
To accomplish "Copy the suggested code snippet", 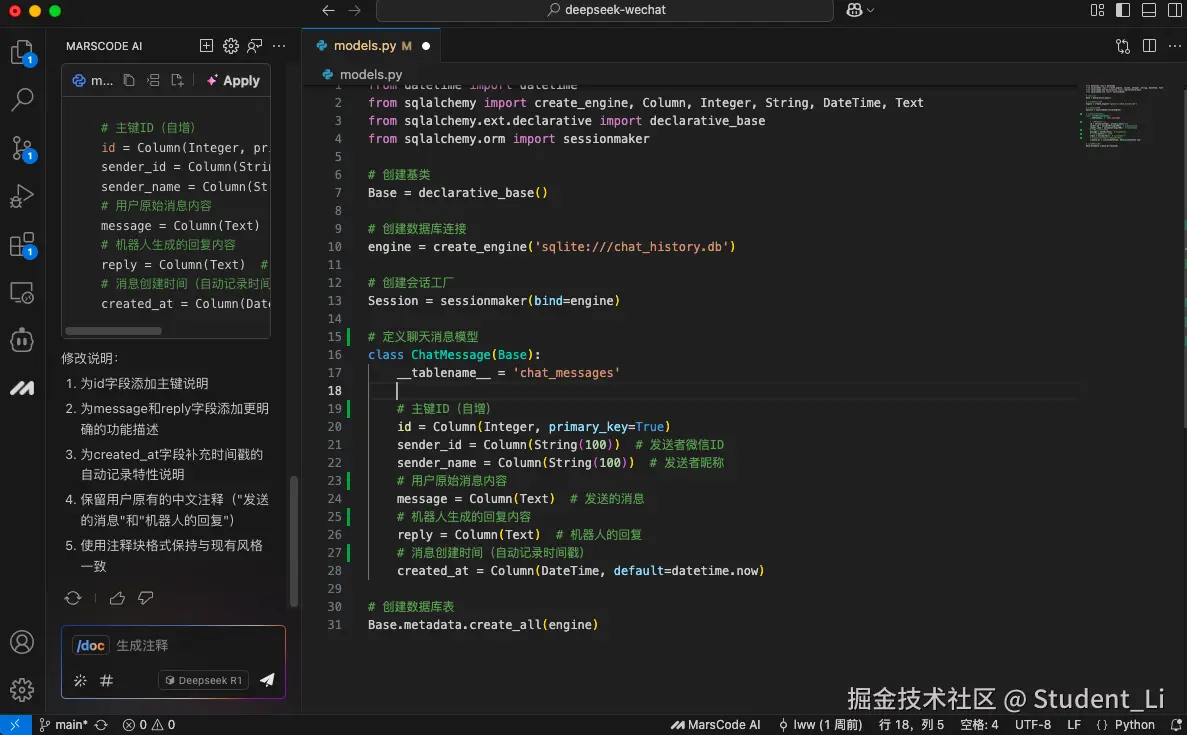I will point(129,79).
